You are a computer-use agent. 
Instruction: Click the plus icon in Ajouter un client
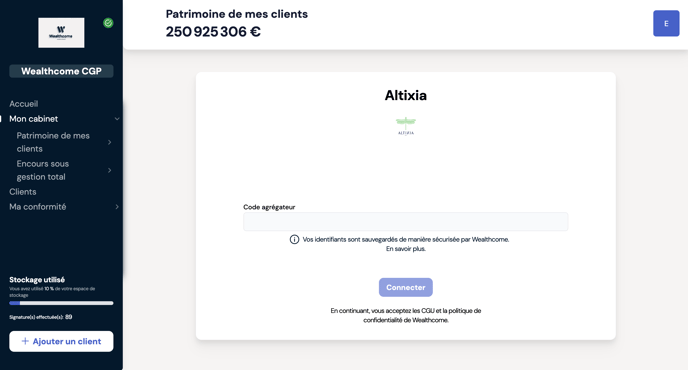tap(25, 341)
